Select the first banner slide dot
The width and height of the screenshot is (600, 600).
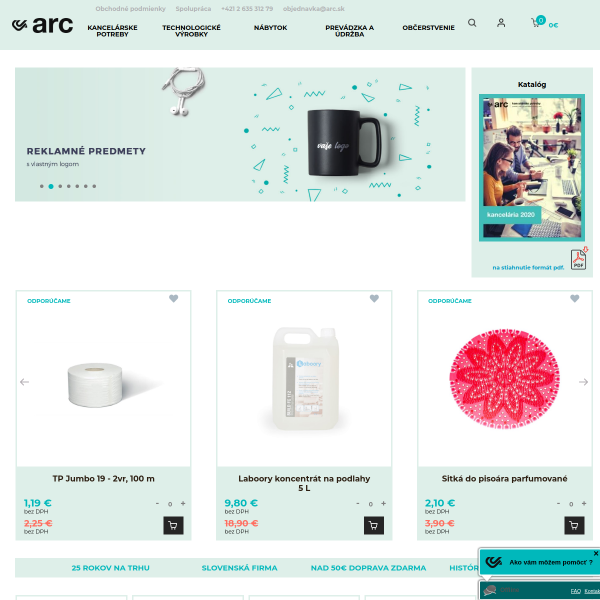[42, 186]
